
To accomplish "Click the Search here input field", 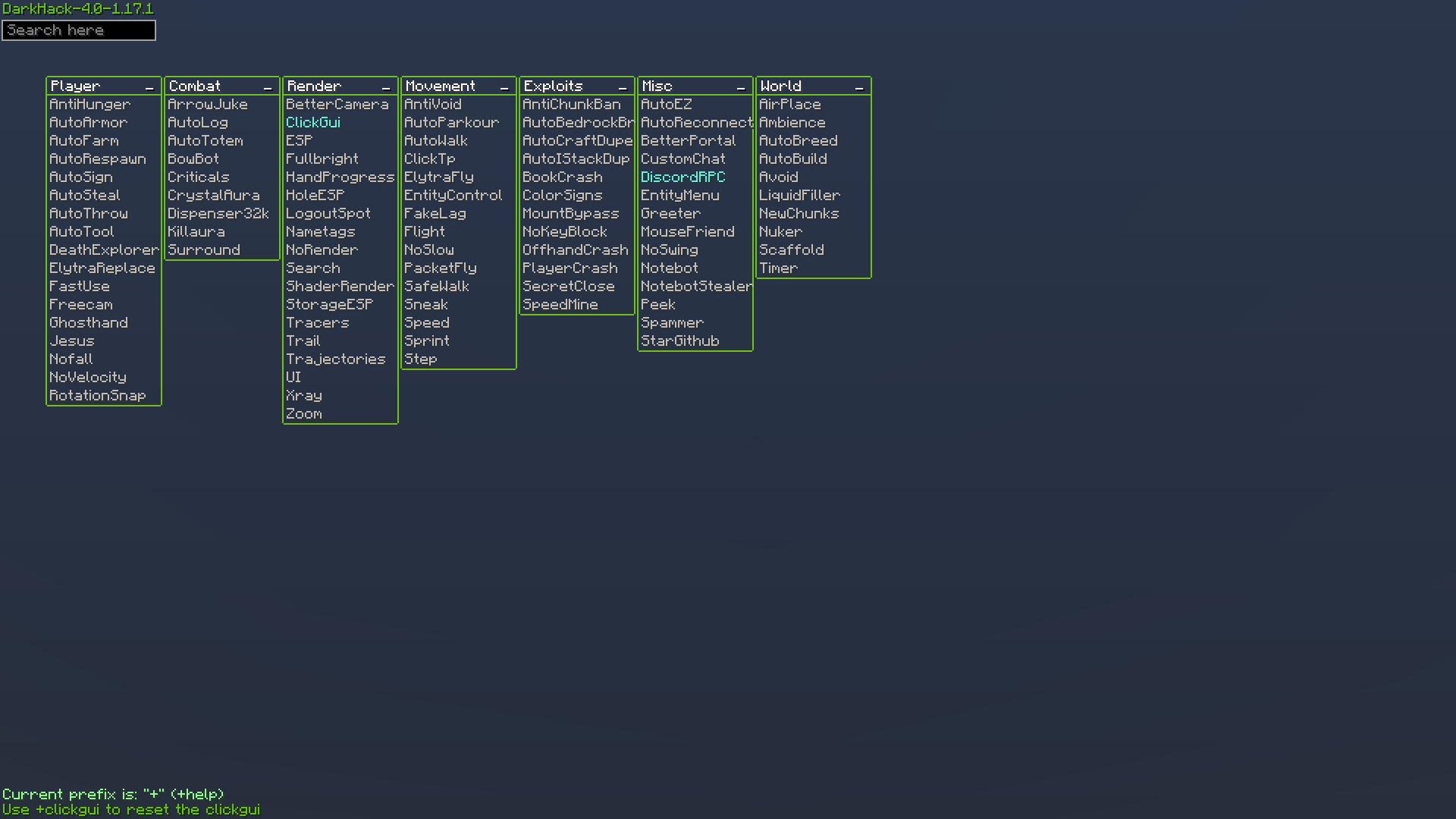I will (79, 30).
